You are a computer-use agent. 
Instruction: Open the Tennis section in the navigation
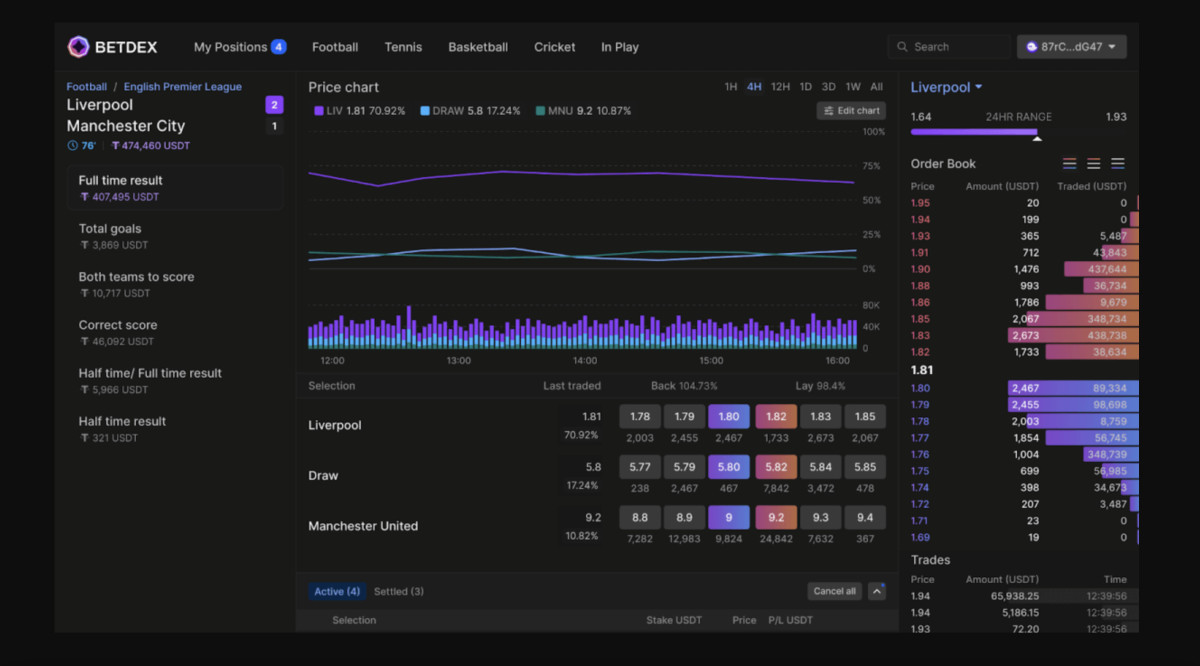coord(403,46)
